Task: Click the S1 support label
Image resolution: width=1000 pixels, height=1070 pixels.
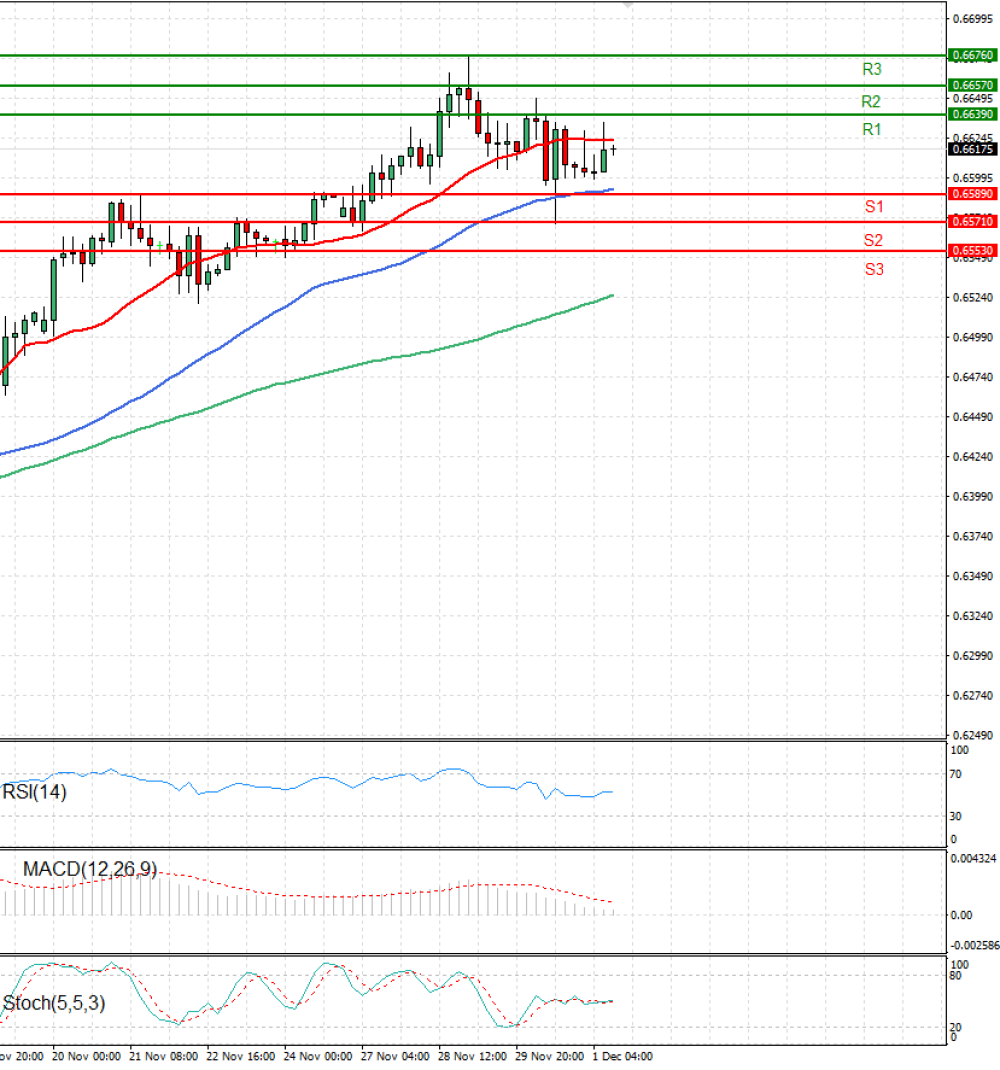Action: 874,207
